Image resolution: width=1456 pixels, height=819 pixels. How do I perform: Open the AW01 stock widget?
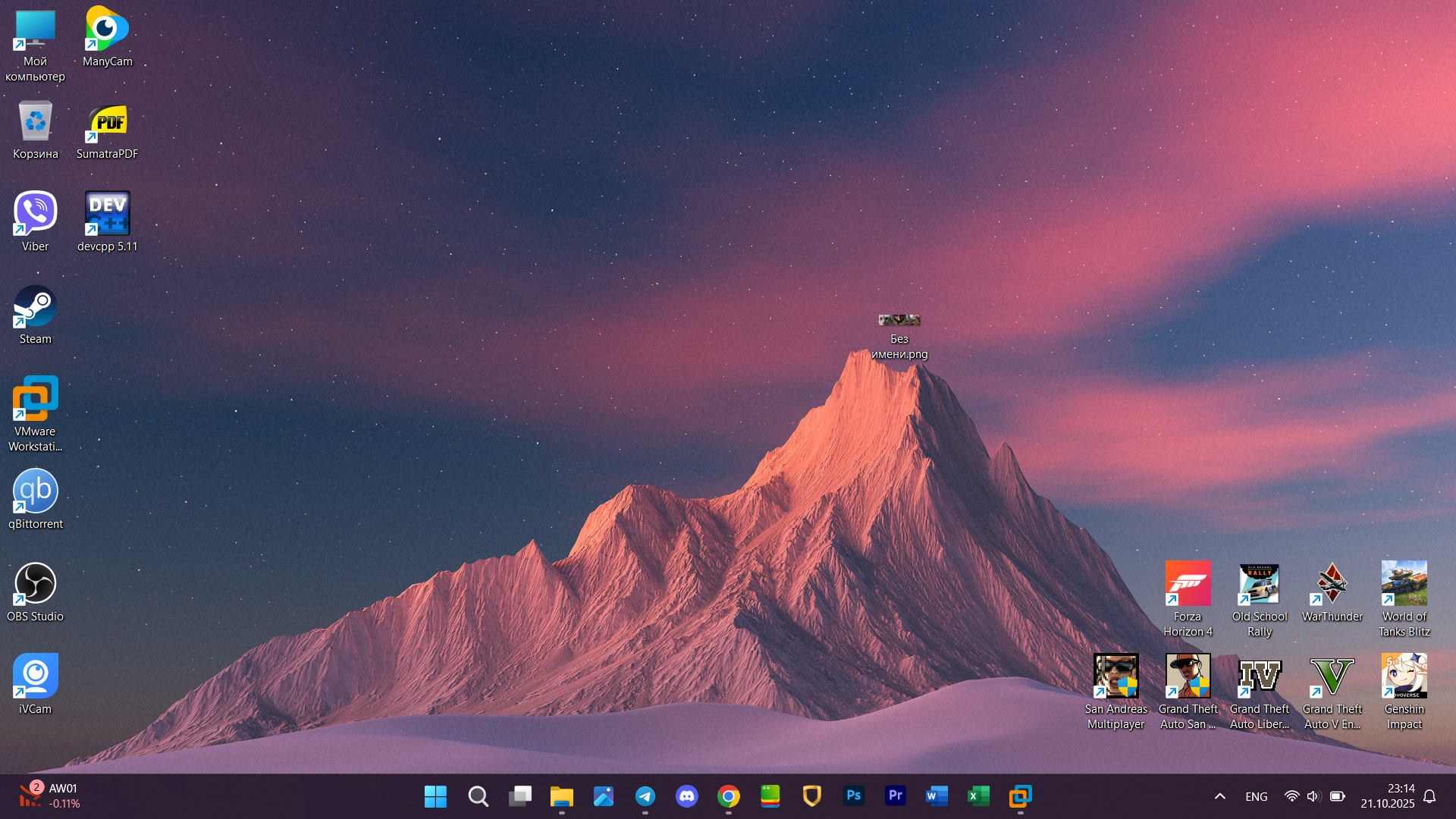point(49,795)
